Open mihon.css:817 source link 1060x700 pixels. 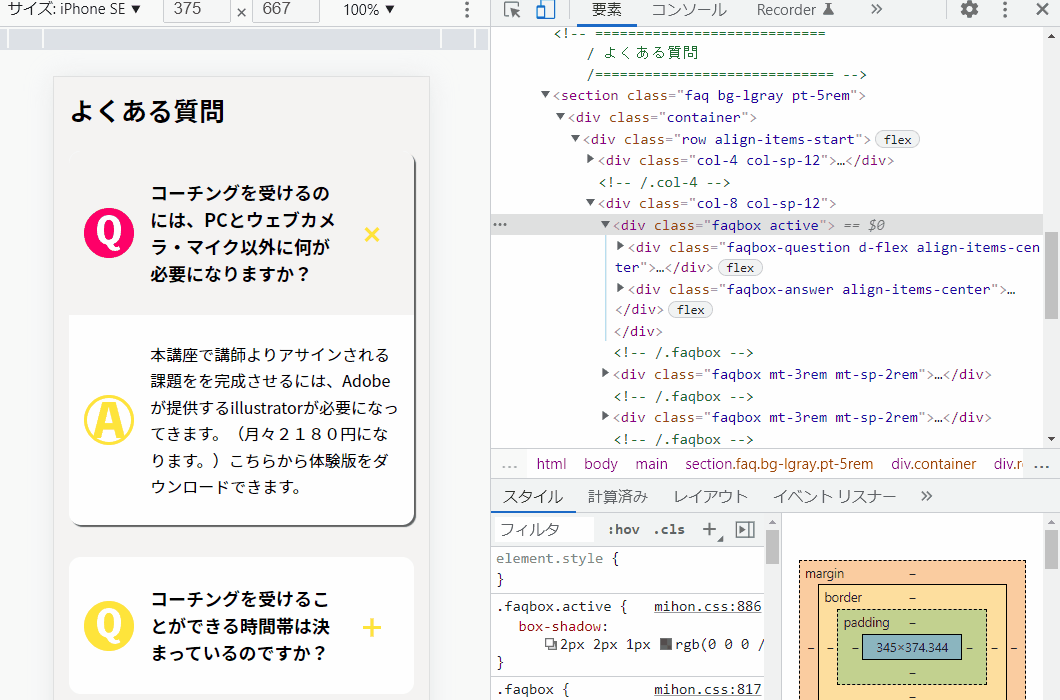click(x=707, y=689)
